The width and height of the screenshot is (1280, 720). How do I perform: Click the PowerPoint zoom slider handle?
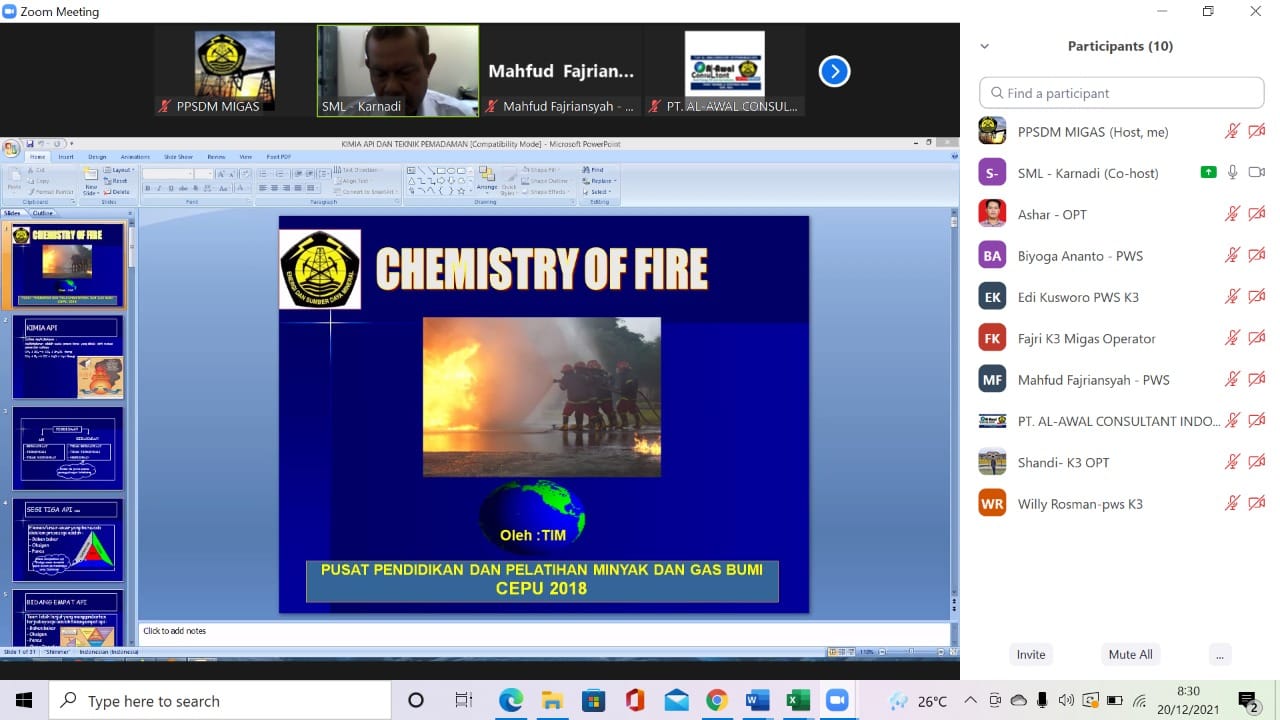pos(911,652)
